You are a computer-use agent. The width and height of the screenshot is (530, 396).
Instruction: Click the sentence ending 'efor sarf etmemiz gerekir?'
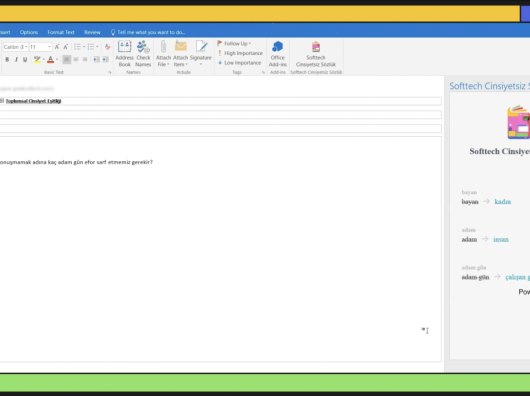pyautogui.click(x=76, y=162)
